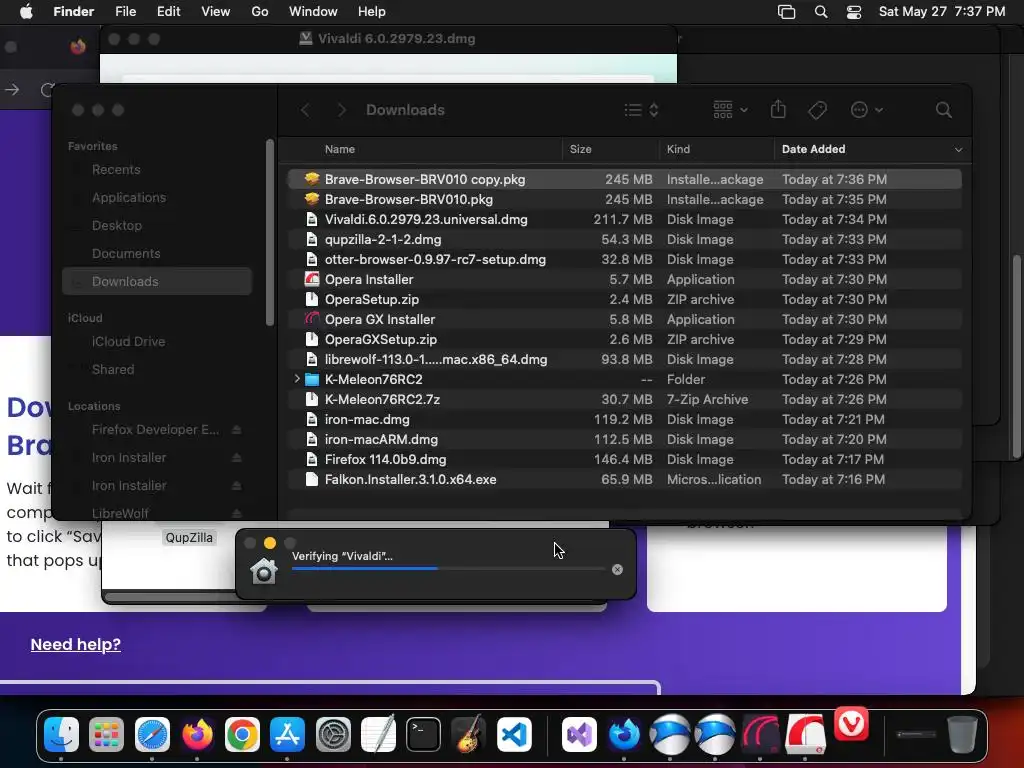Eject the LibreWolf volume
This screenshot has width=1024, height=768.
coord(236,513)
